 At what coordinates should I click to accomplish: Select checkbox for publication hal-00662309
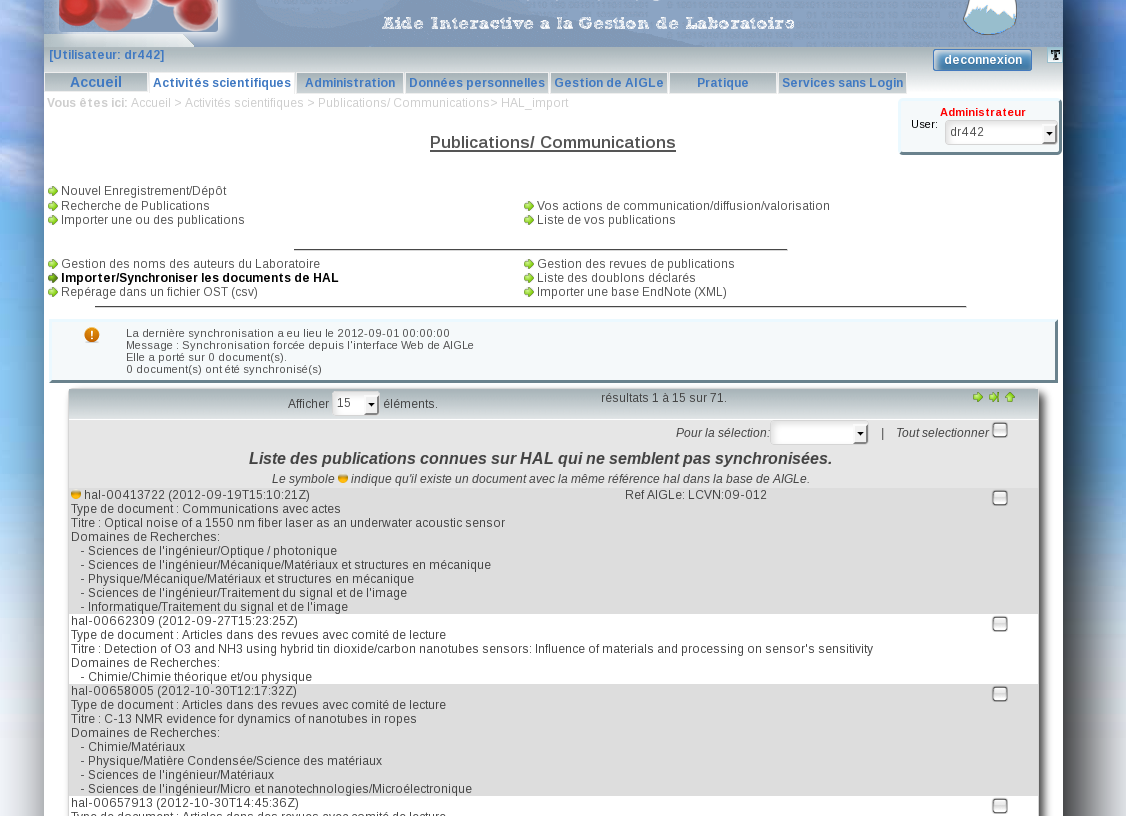click(x=1000, y=624)
